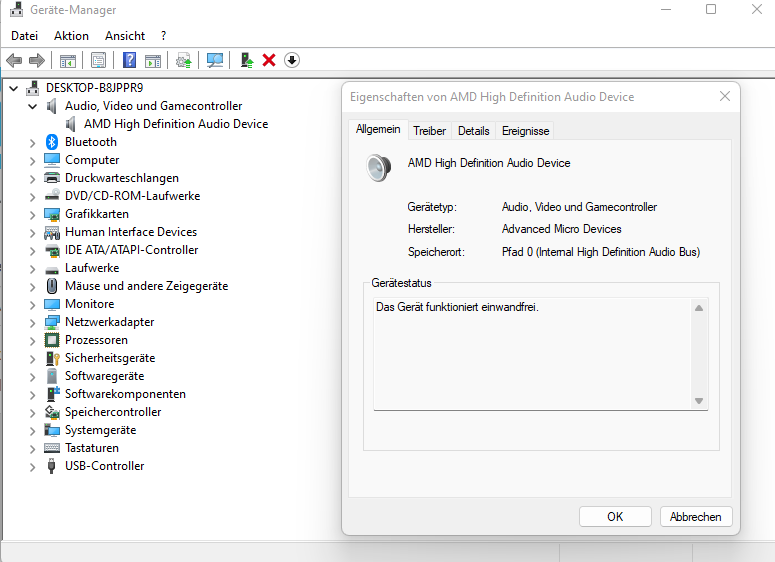Open the Ansicht menu
Screen dimensions: 775x562
125,36
